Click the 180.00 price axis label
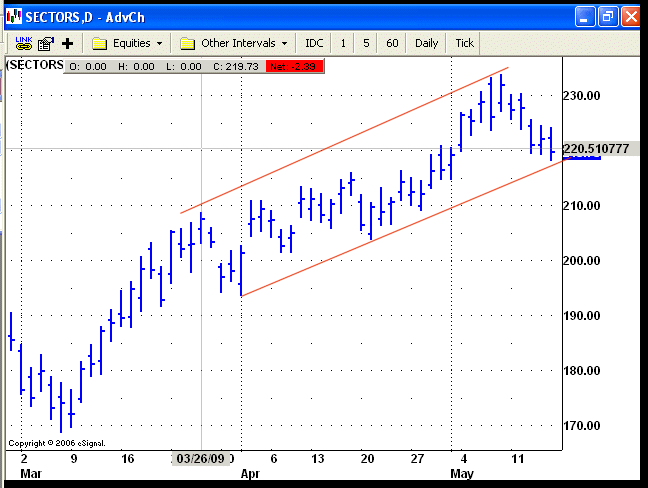This screenshot has width=648, height=488. tap(581, 371)
